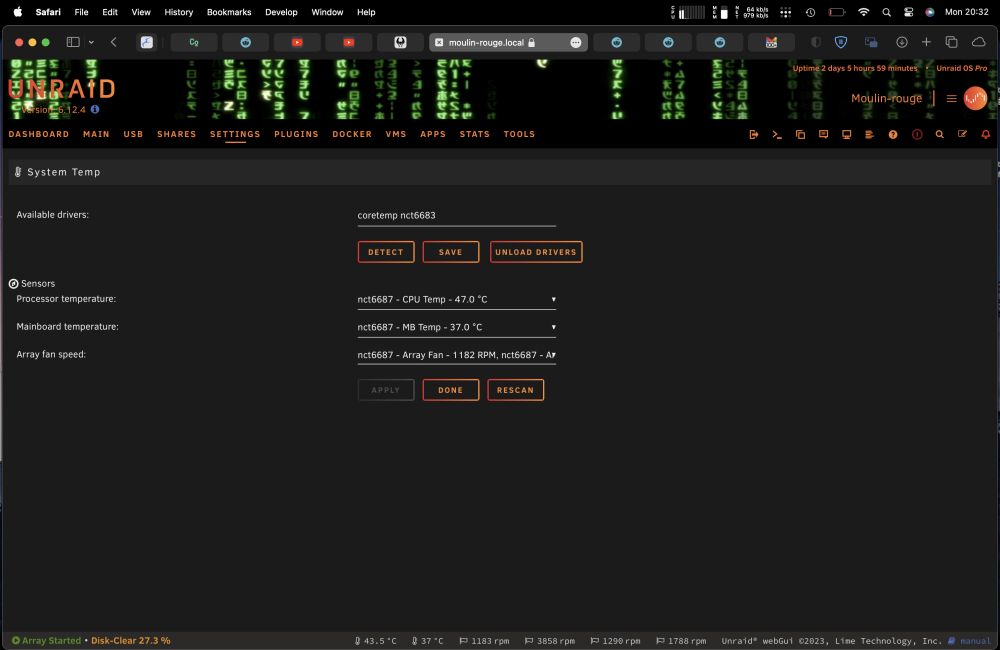Open the USB tab
Screen dimensions: 1000x650
[133, 134]
